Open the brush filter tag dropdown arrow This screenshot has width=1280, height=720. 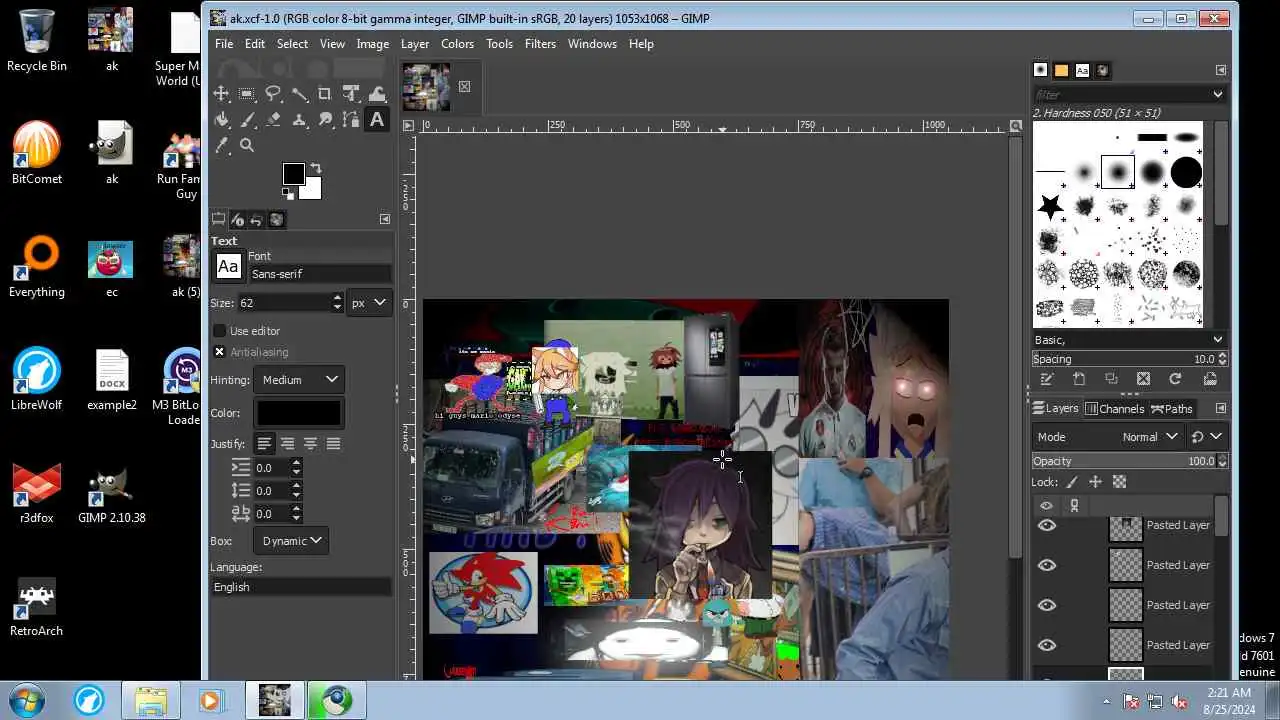[x=1218, y=94]
